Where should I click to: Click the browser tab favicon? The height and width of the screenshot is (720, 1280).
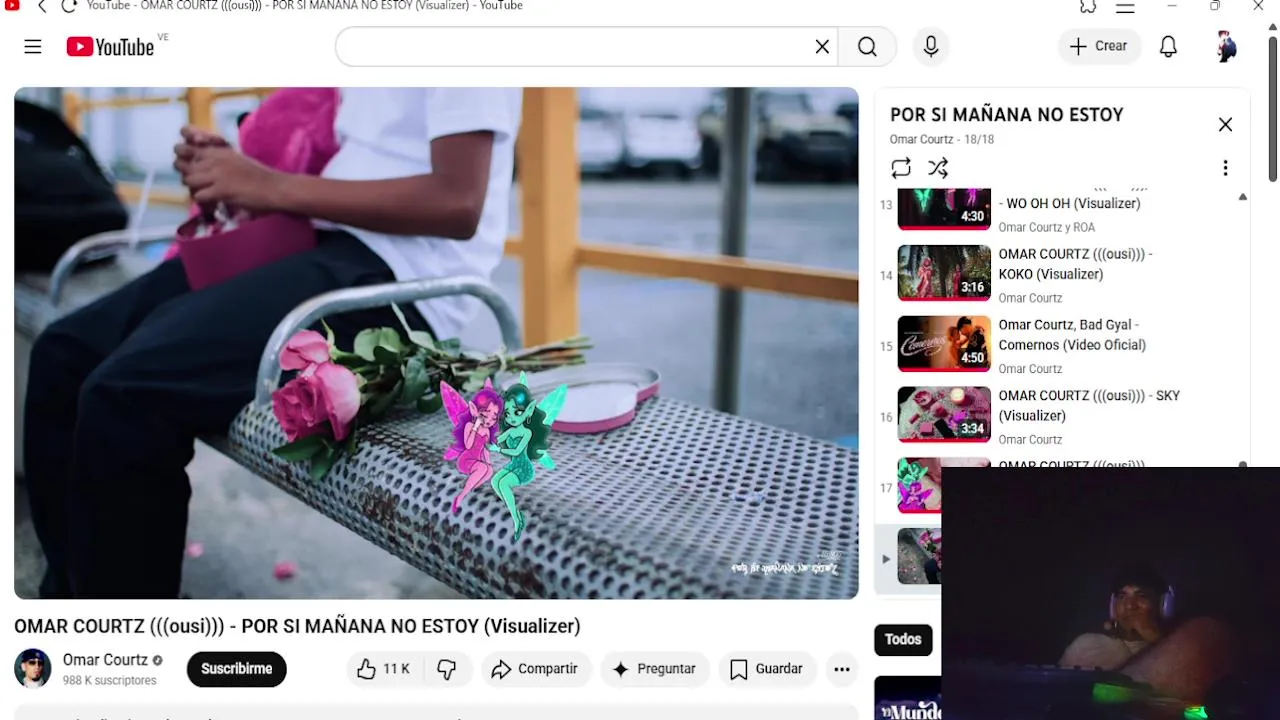tap(12, 5)
